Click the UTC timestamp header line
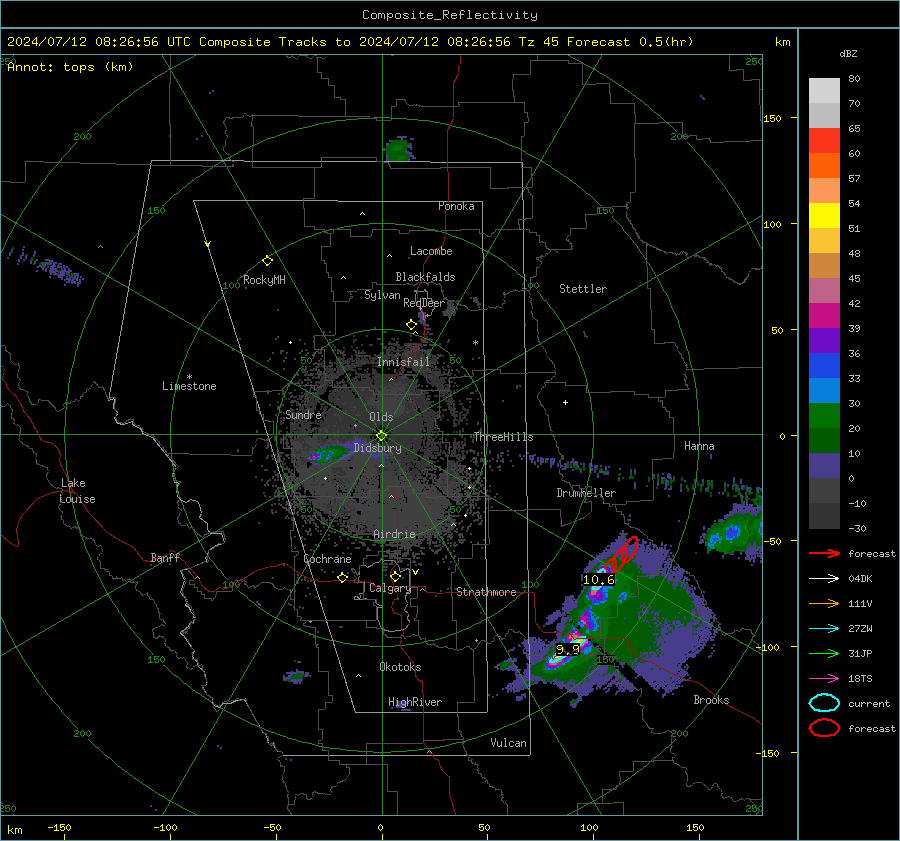The height and width of the screenshot is (841, 900). (x=350, y=42)
